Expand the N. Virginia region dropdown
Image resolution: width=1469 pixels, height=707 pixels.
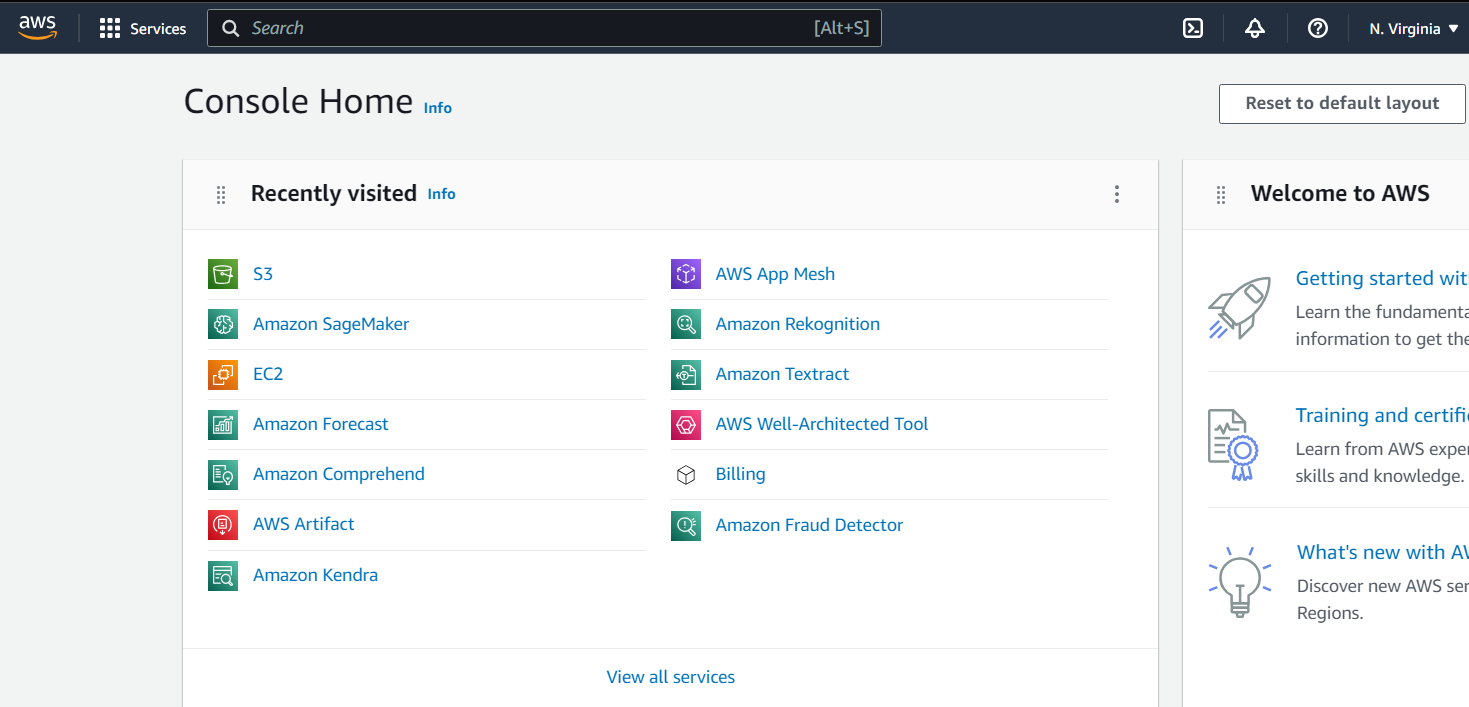pos(1414,28)
